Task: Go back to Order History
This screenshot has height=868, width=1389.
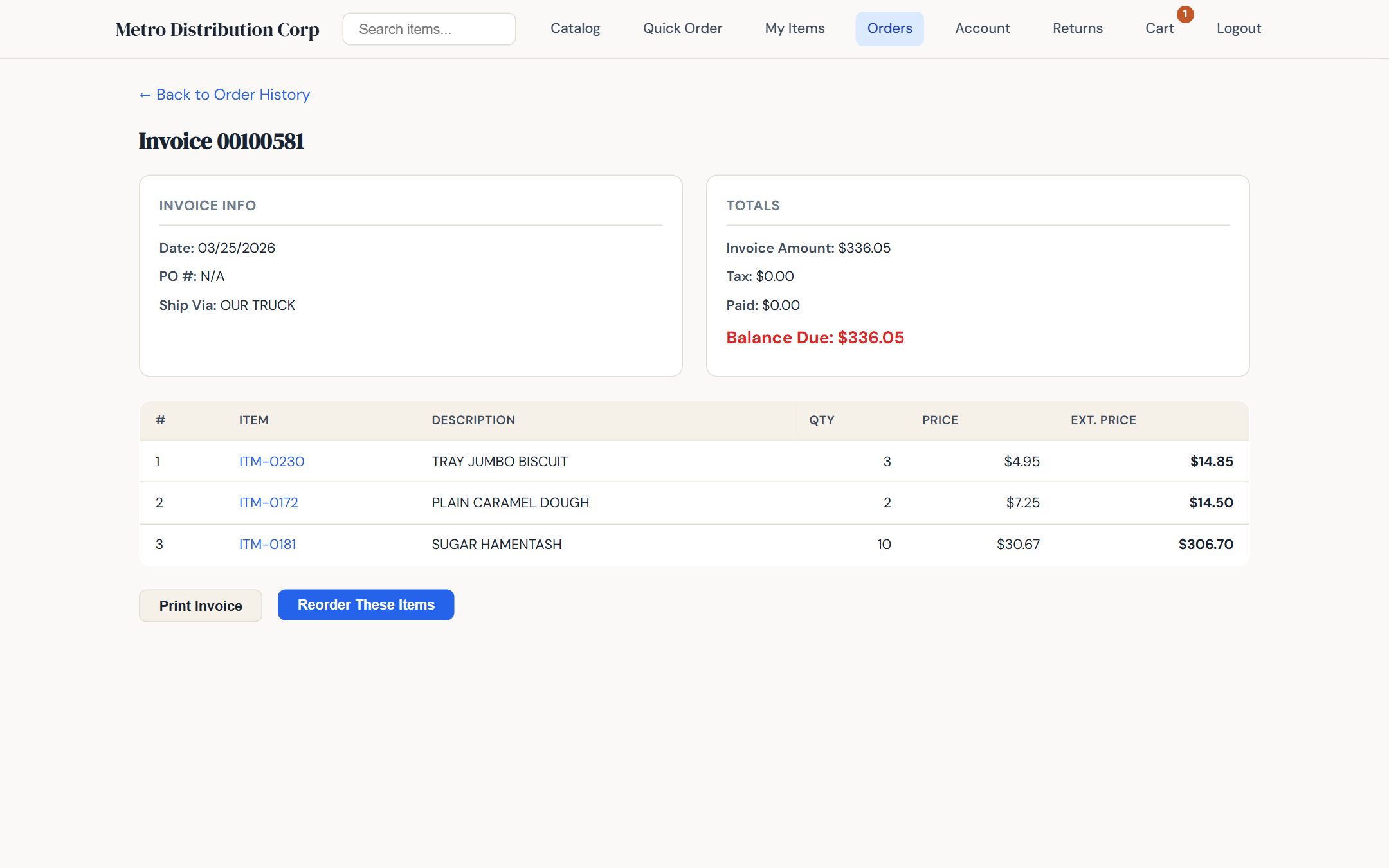Action: coord(224,95)
